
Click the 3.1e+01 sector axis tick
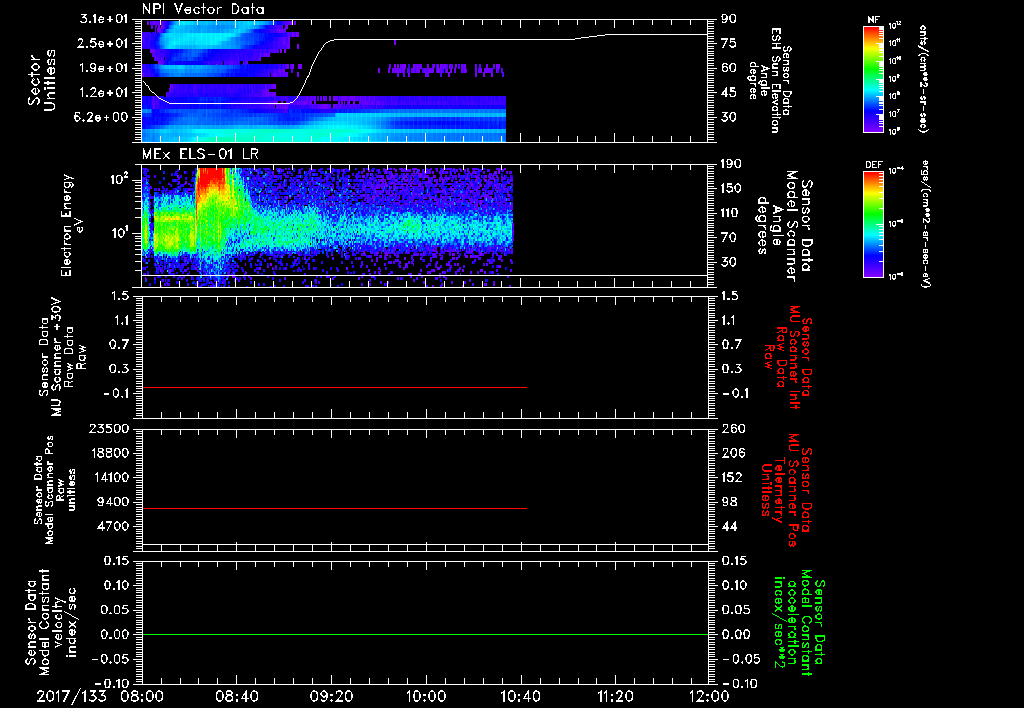[x=103, y=18]
